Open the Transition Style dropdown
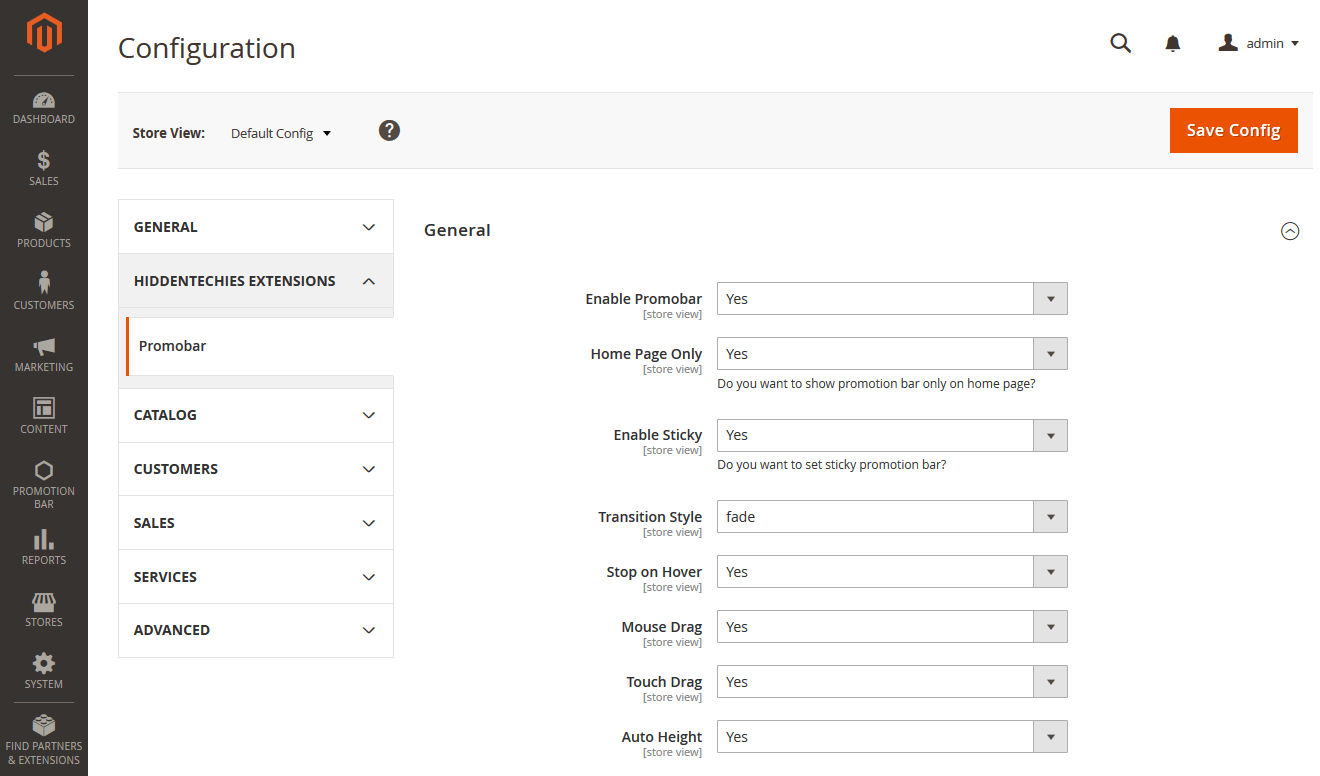 click(x=891, y=517)
